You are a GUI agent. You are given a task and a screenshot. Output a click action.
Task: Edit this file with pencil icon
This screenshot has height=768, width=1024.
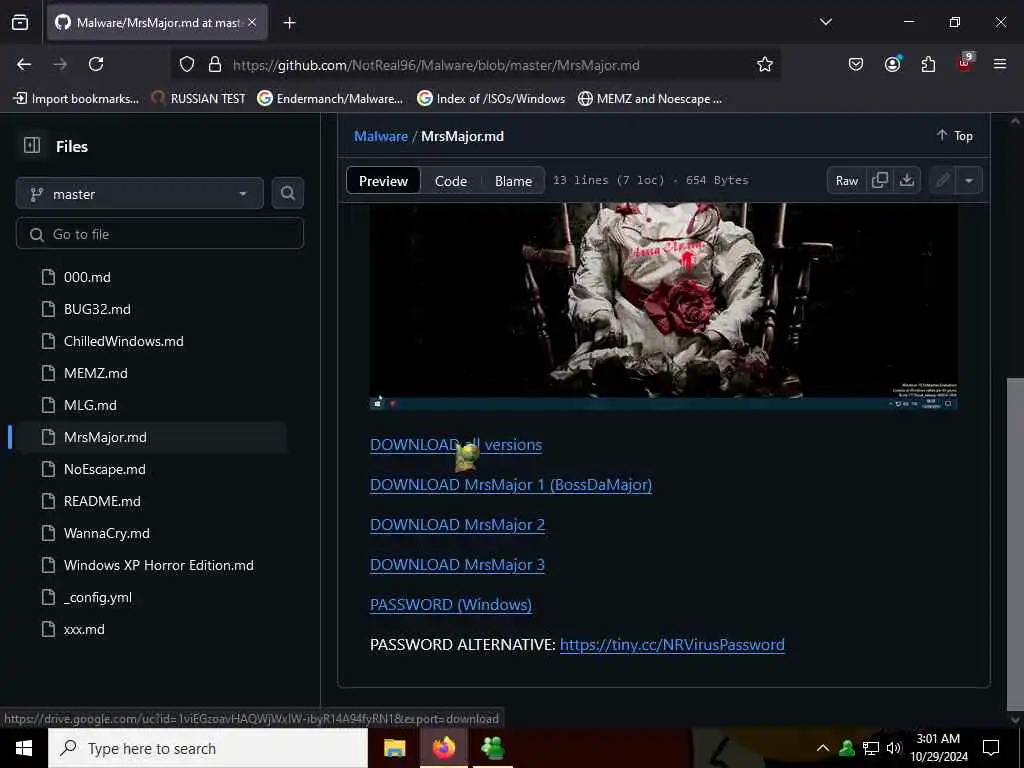(x=942, y=180)
